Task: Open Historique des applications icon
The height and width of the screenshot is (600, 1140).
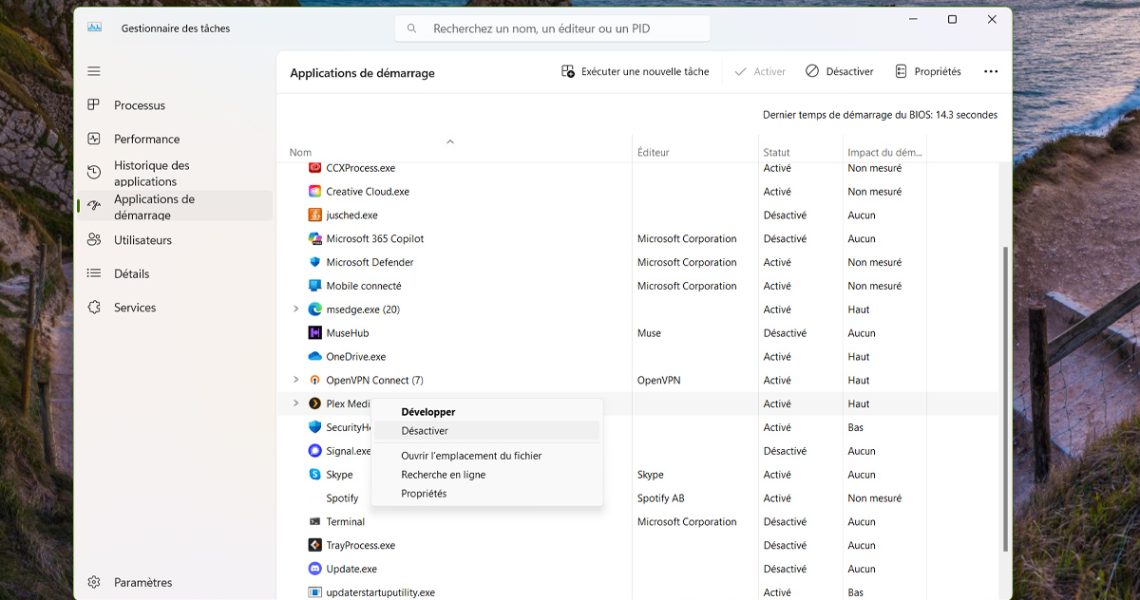Action: tap(94, 173)
